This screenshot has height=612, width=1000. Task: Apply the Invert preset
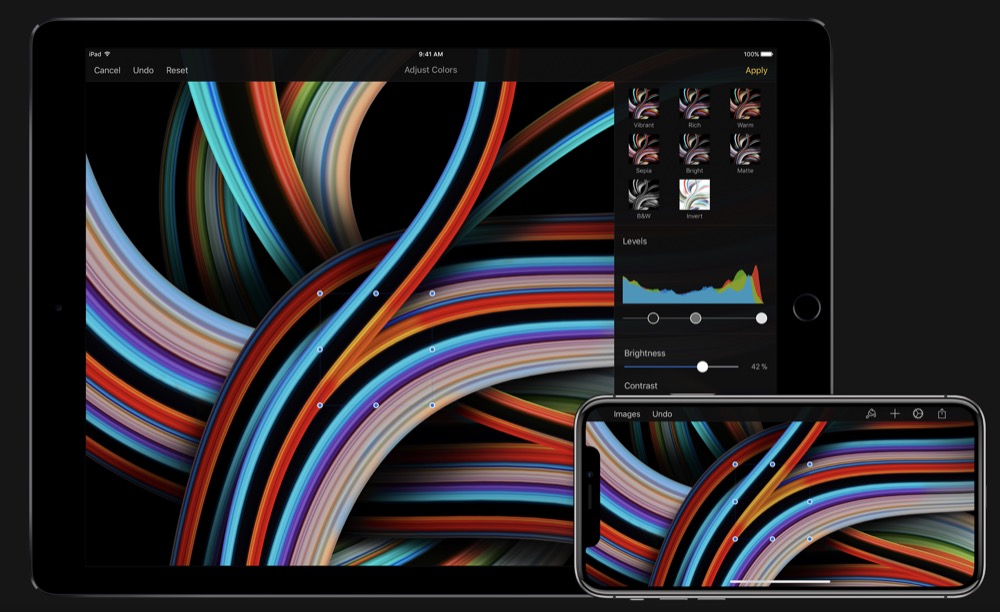(x=694, y=194)
